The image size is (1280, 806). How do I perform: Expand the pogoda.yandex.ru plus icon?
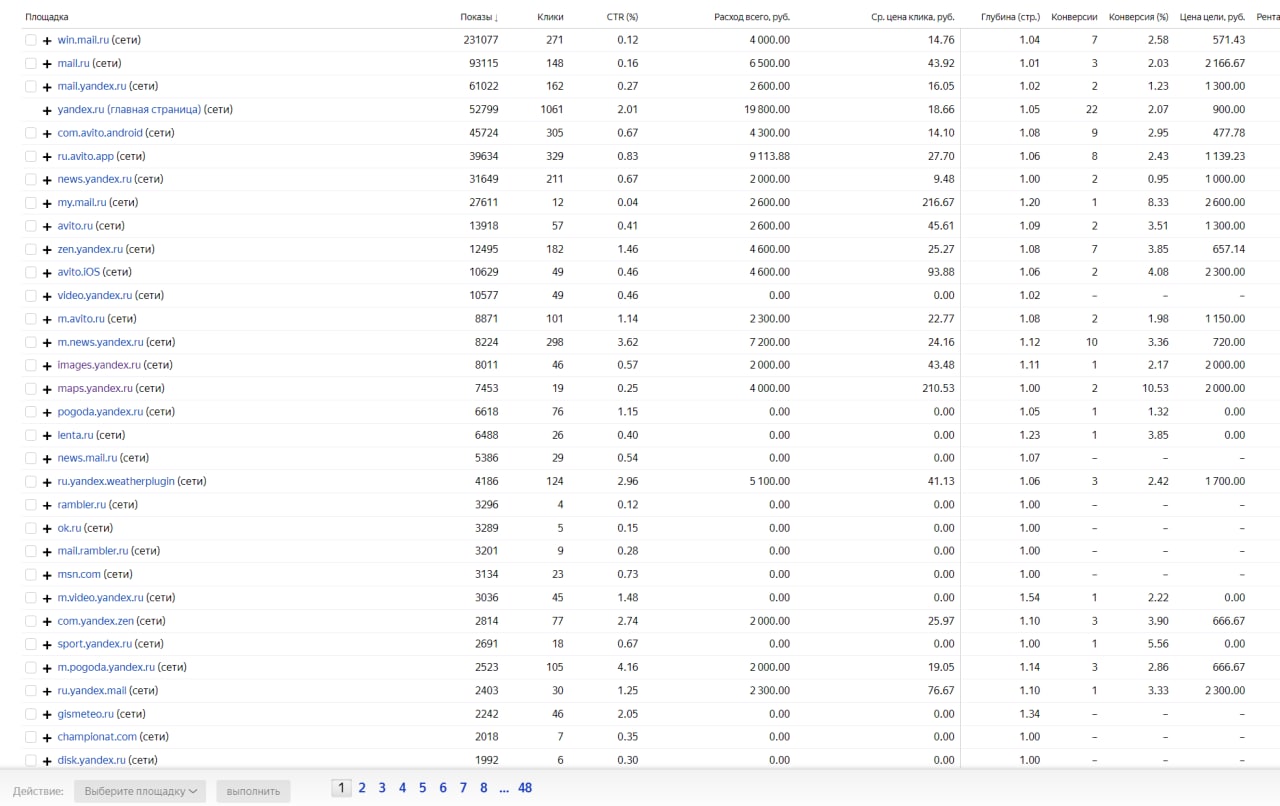[47, 412]
